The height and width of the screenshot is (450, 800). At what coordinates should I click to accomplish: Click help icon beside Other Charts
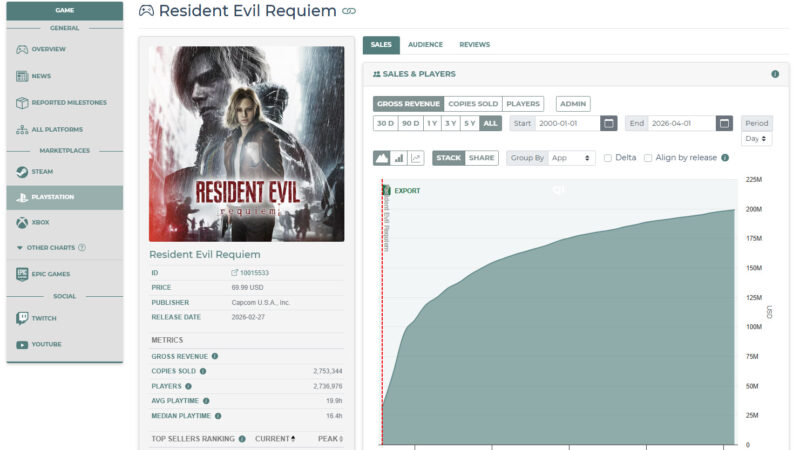coord(82,247)
